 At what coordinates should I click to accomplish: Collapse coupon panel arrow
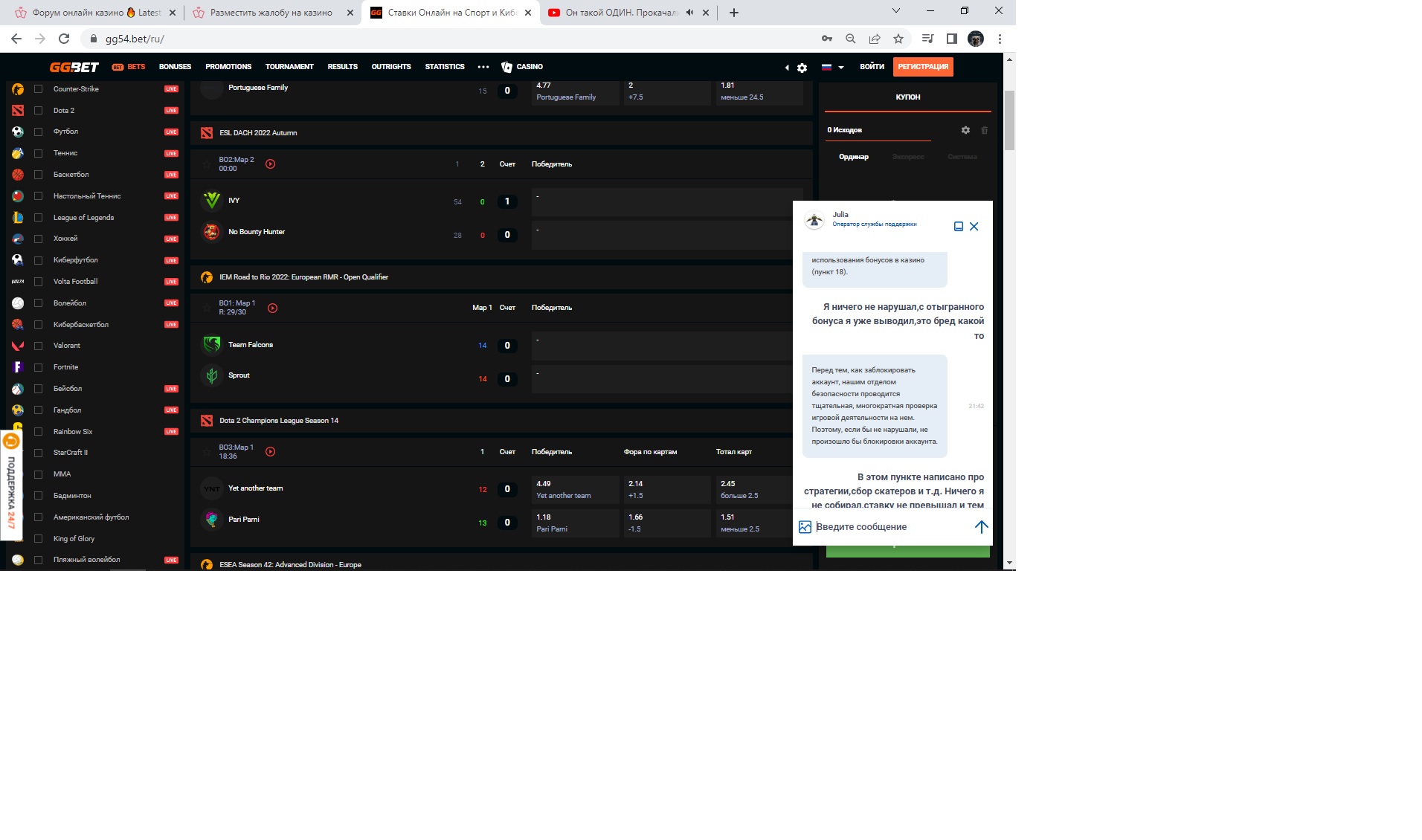tap(787, 68)
